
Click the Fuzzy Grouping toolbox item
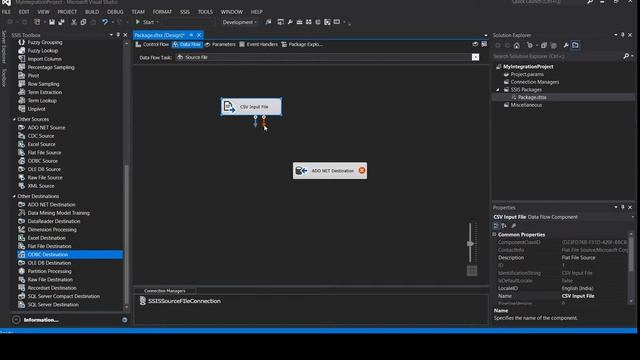[x=45, y=42]
